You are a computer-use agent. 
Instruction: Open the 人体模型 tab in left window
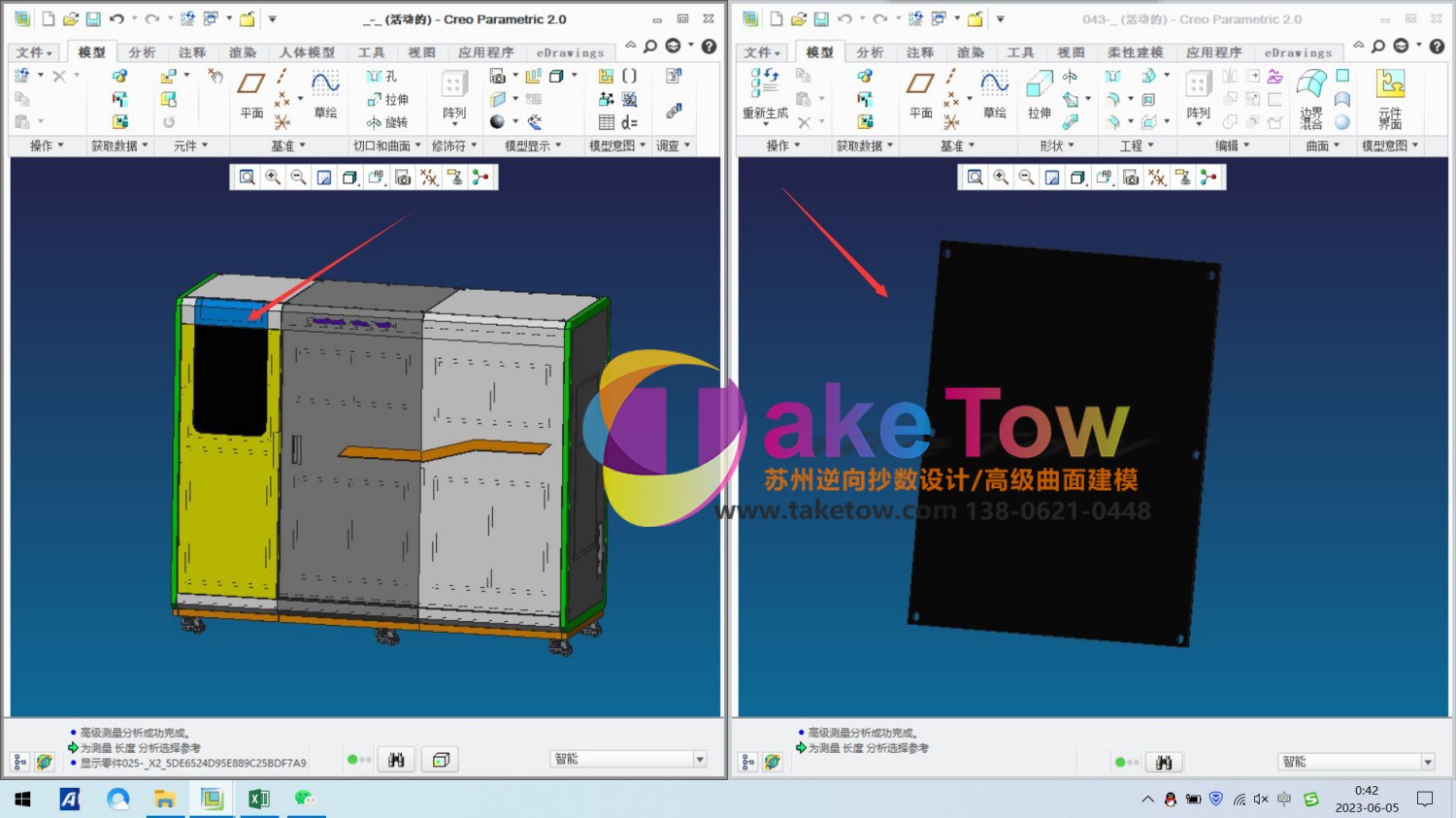pyautogui.click(x=307, y=52)
